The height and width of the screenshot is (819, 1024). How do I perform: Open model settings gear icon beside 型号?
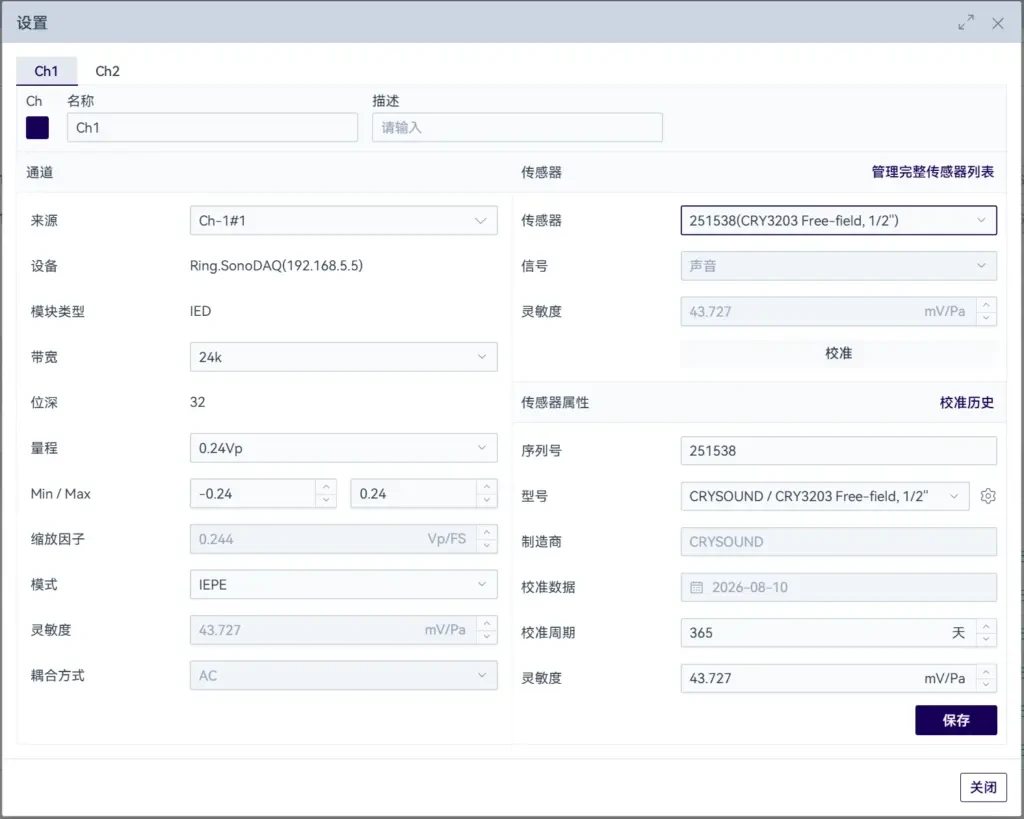pos(987,496)
